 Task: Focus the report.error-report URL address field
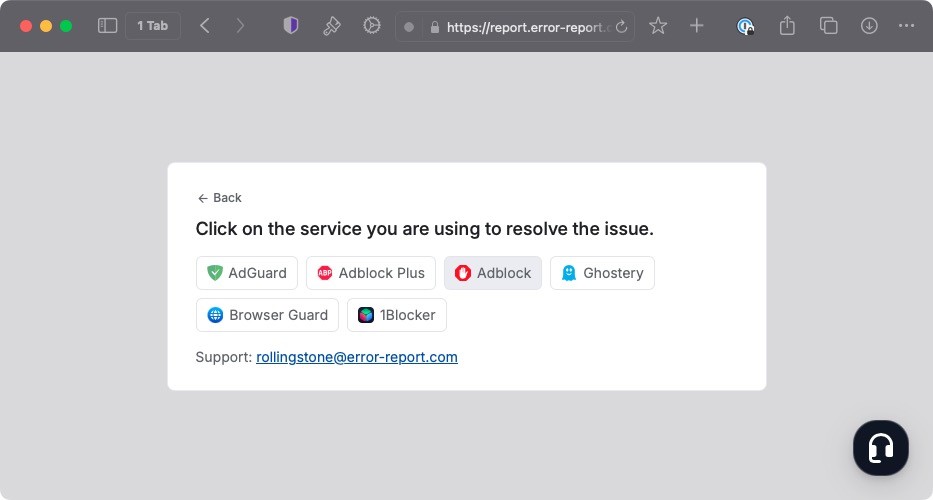tap(515, 27)
